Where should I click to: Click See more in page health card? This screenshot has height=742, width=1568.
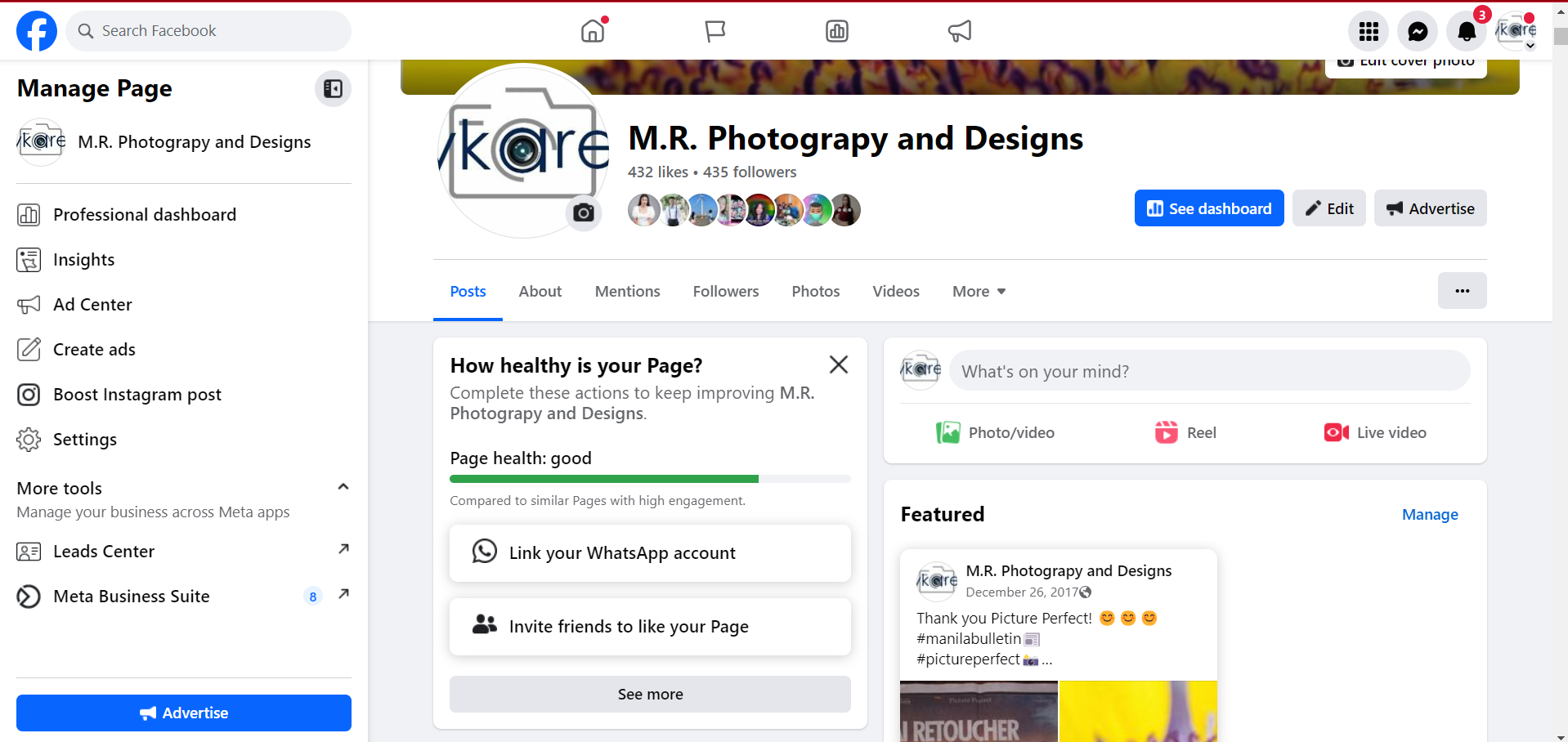point(651,695)
